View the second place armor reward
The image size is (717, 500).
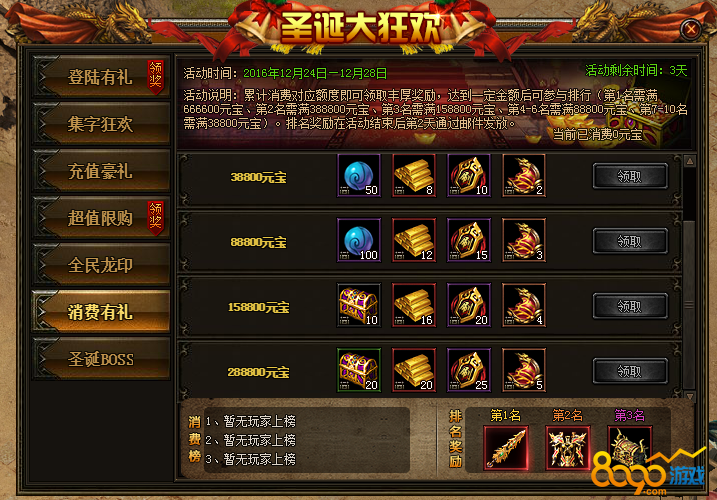[567, 448]
